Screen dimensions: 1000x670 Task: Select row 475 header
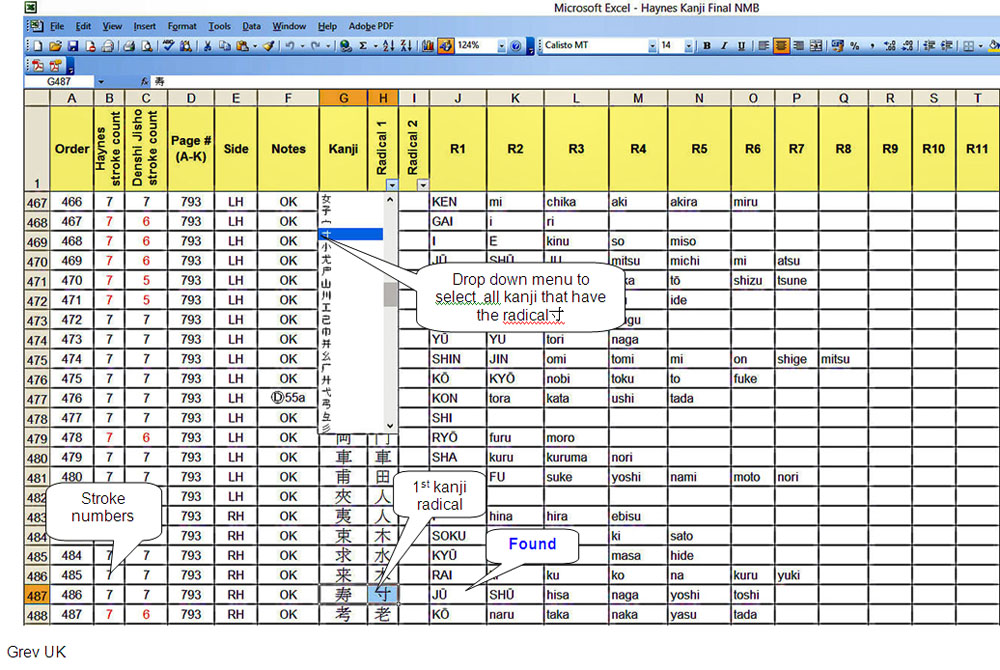point(37,360)
